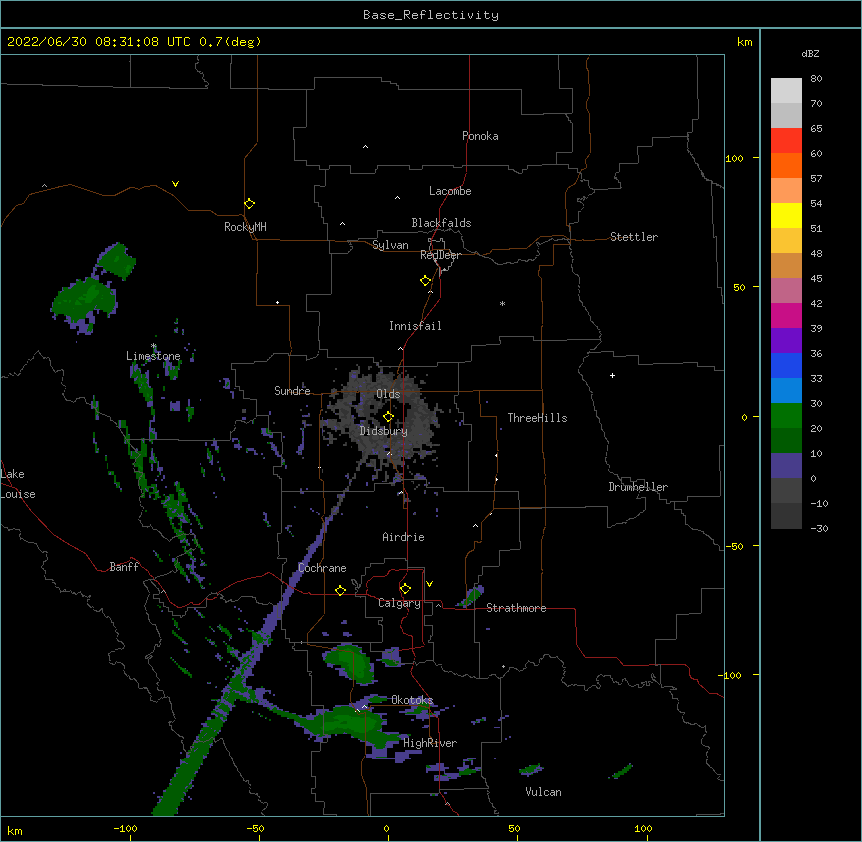The image size is (862, 842).
Task: Click the orange 57-60 dBZ legend swatch
Action: point(786,166)
